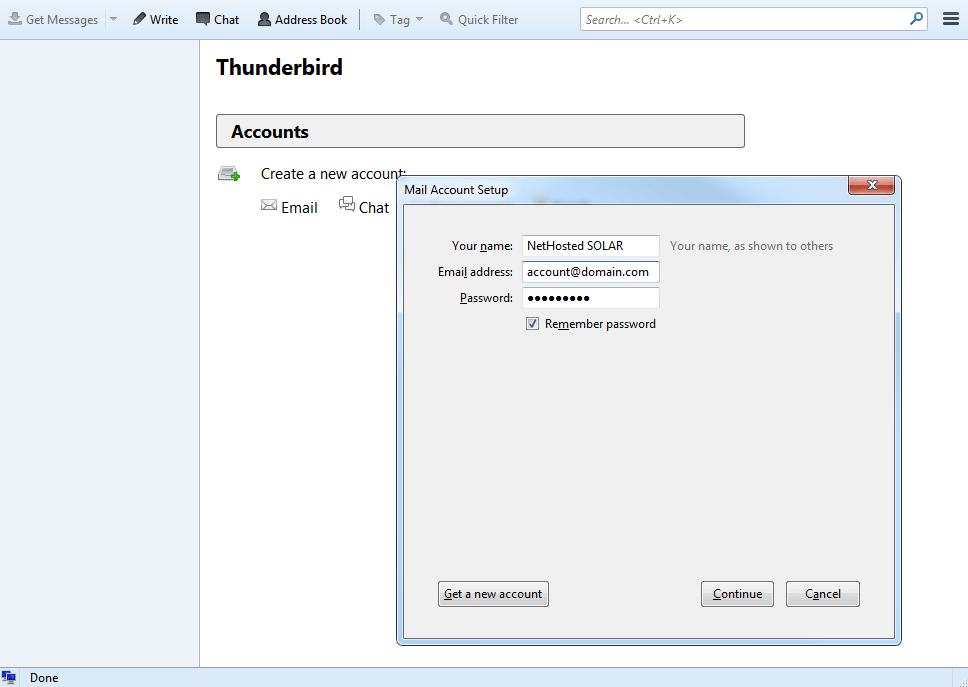Click the Your name input field
This screenshot has height=687, width=968.
coord(591,246)
